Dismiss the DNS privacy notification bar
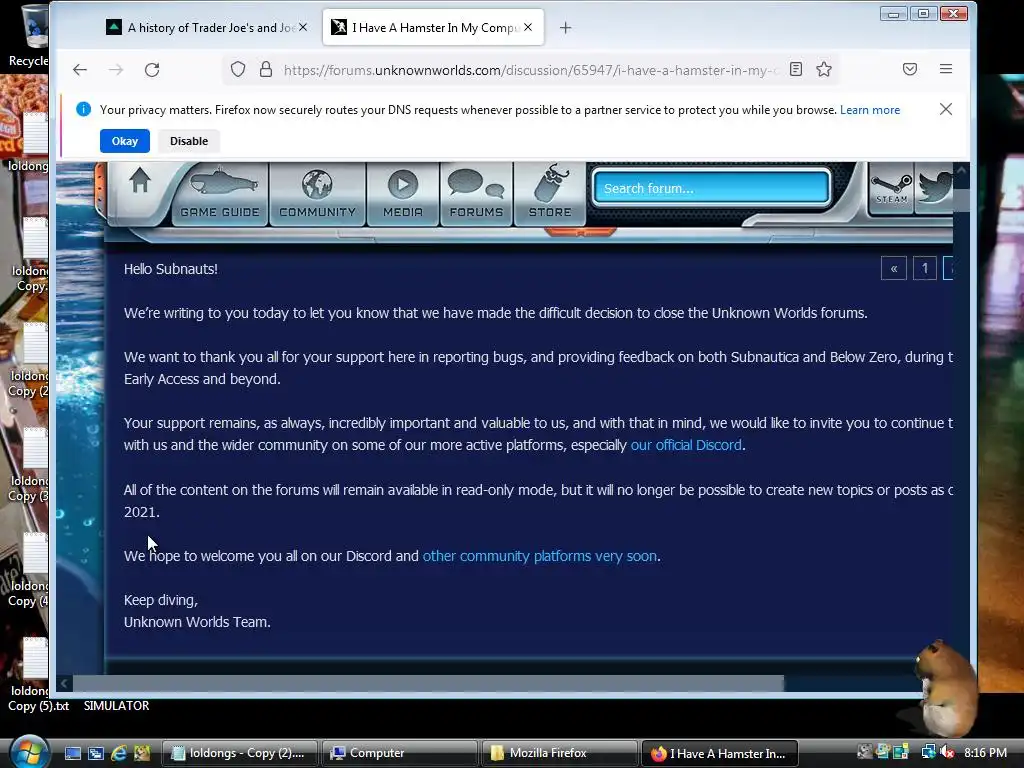 click(946, 109)
